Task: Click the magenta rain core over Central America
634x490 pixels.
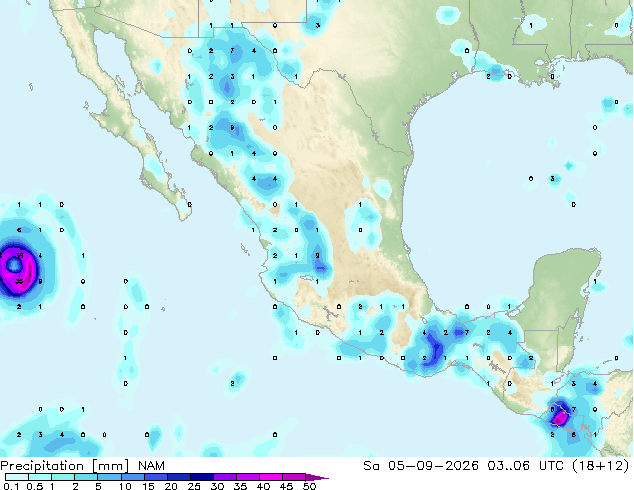Action: [559, 418]
